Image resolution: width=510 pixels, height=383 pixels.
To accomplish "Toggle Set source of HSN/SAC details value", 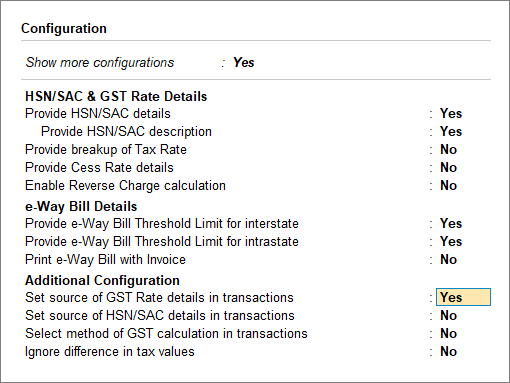I will click(x=448, y=315).
